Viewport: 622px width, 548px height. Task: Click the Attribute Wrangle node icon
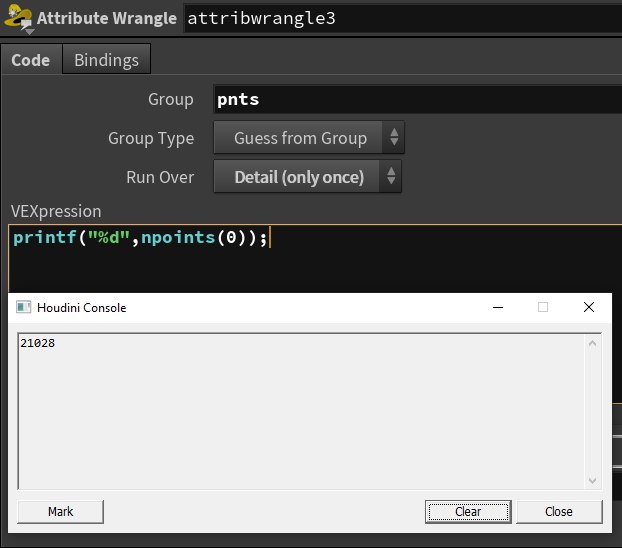pos(18,17)
